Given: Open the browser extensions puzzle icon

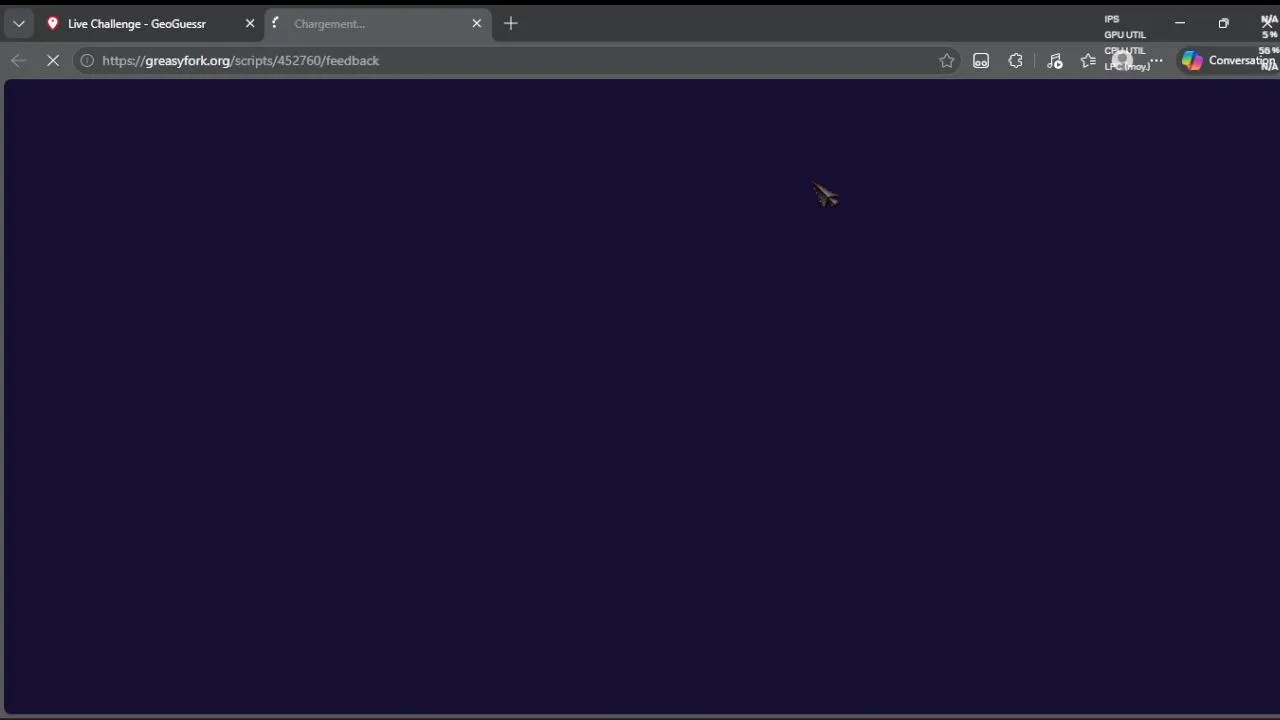Looking at the screenshot, I should [1016, 60].
